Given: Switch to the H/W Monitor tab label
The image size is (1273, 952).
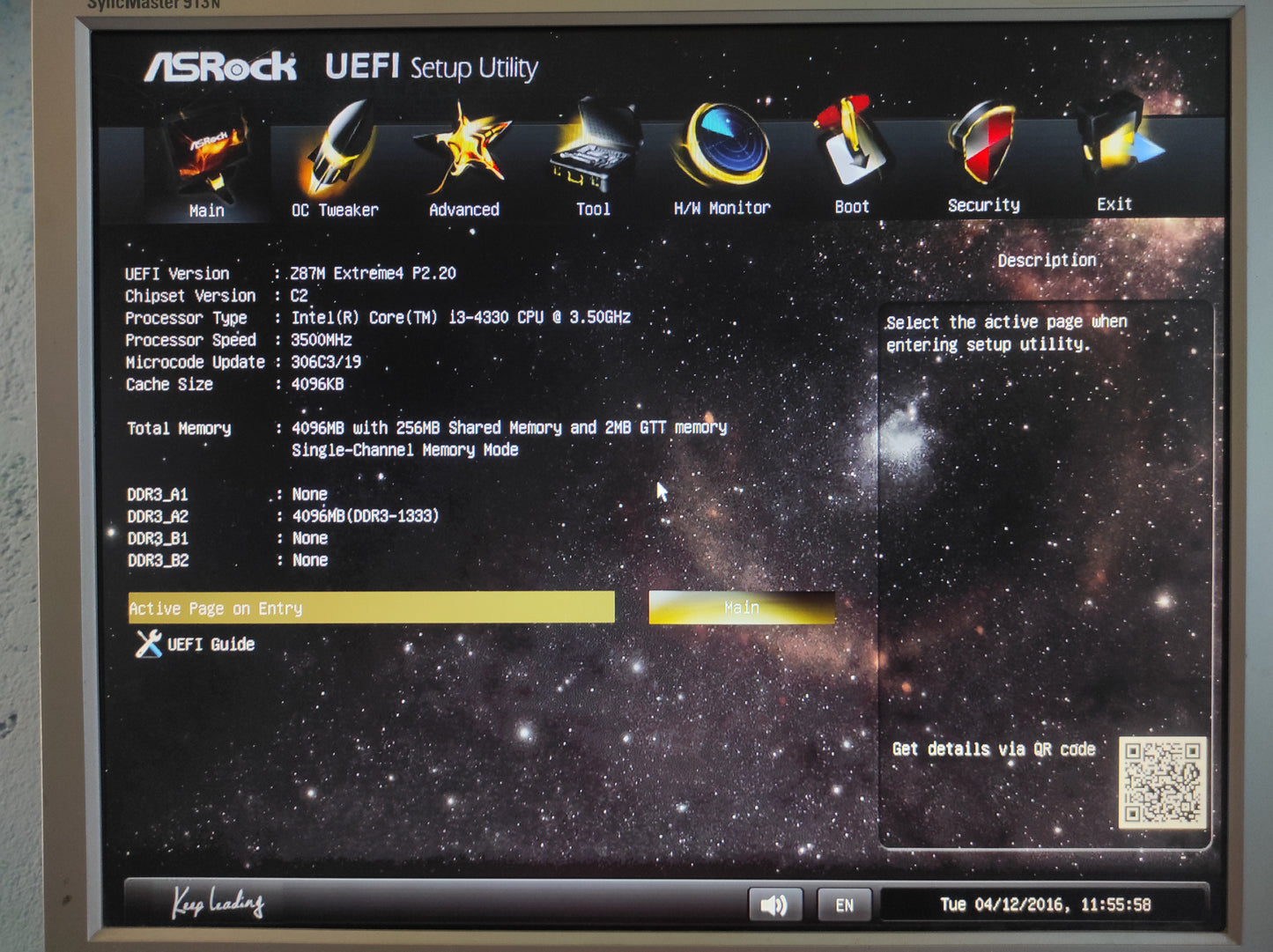Looking at the screenshot, I should [x=722, y=208].
